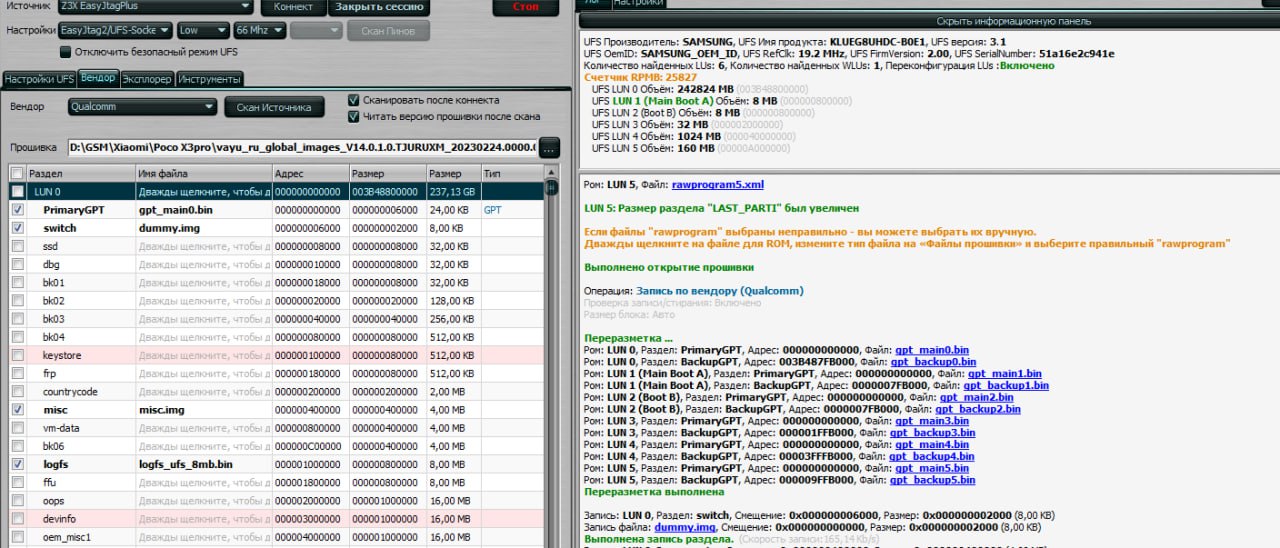
Task: Open the 66 Mhz frequency dropdown
Action: coord(259,31)
